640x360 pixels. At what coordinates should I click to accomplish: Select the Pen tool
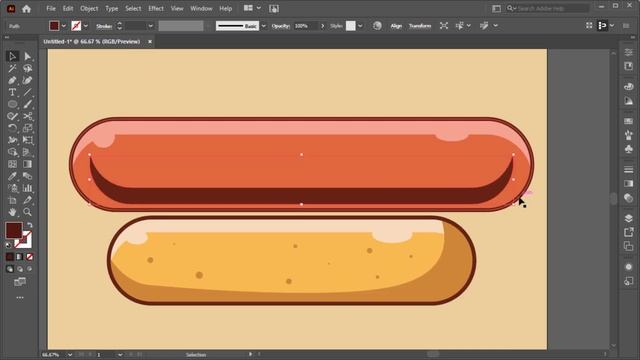12,80
